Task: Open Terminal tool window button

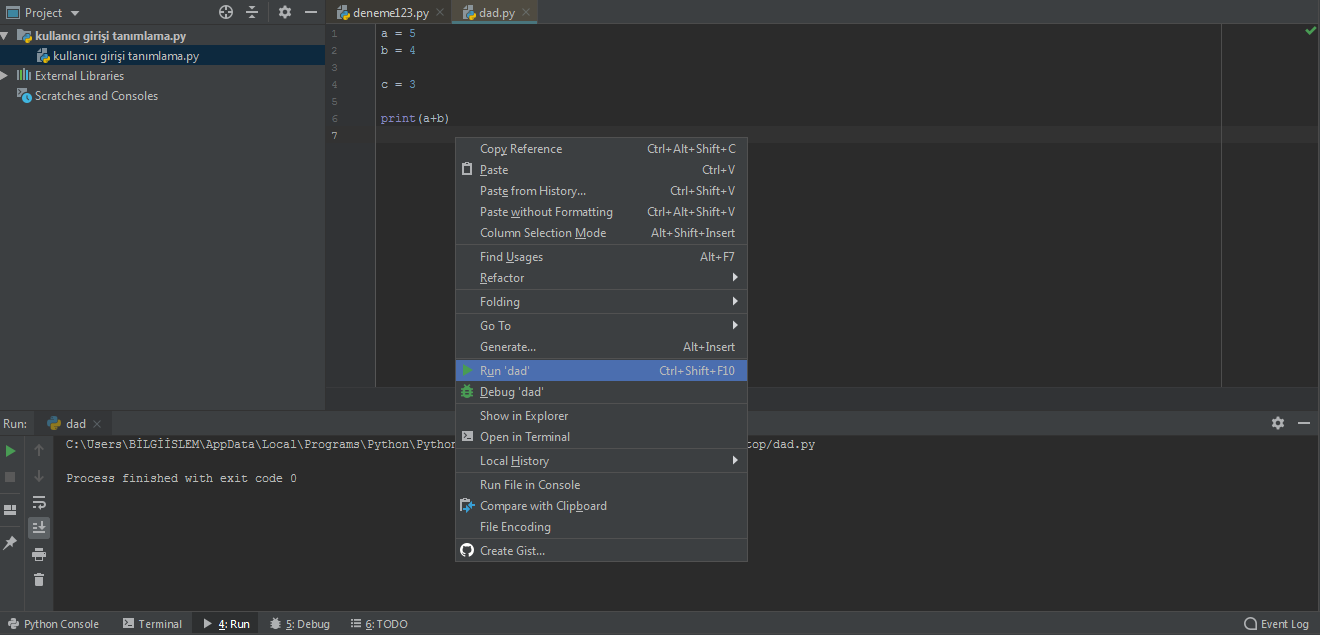Action: [x=152, y=624]
